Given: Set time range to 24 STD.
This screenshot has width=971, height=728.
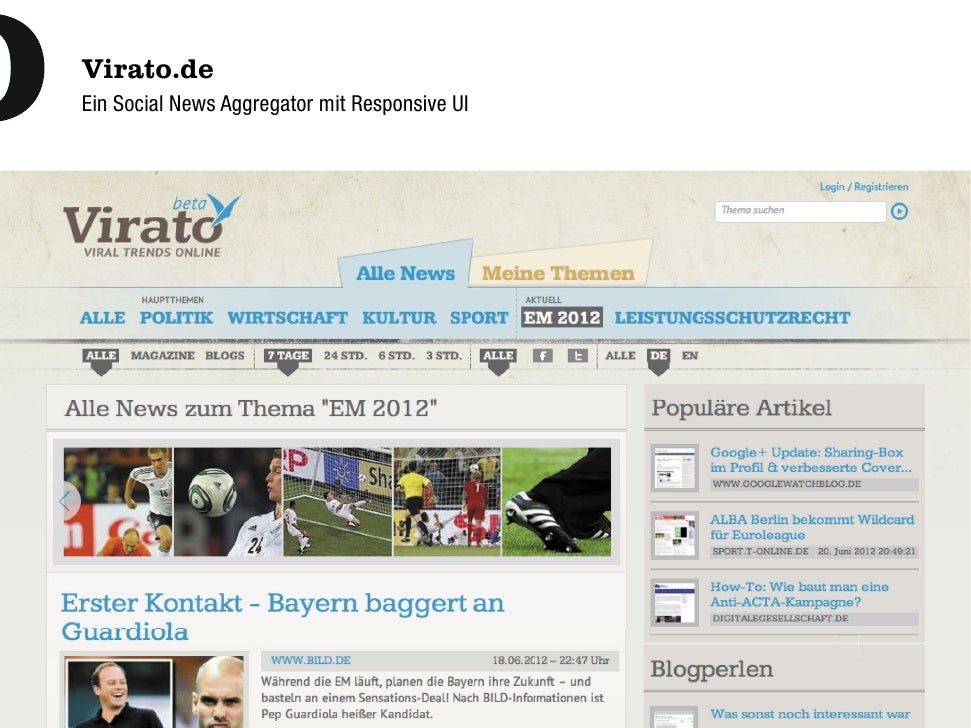Looking at the screenshot, I should (x=346, y=355).
